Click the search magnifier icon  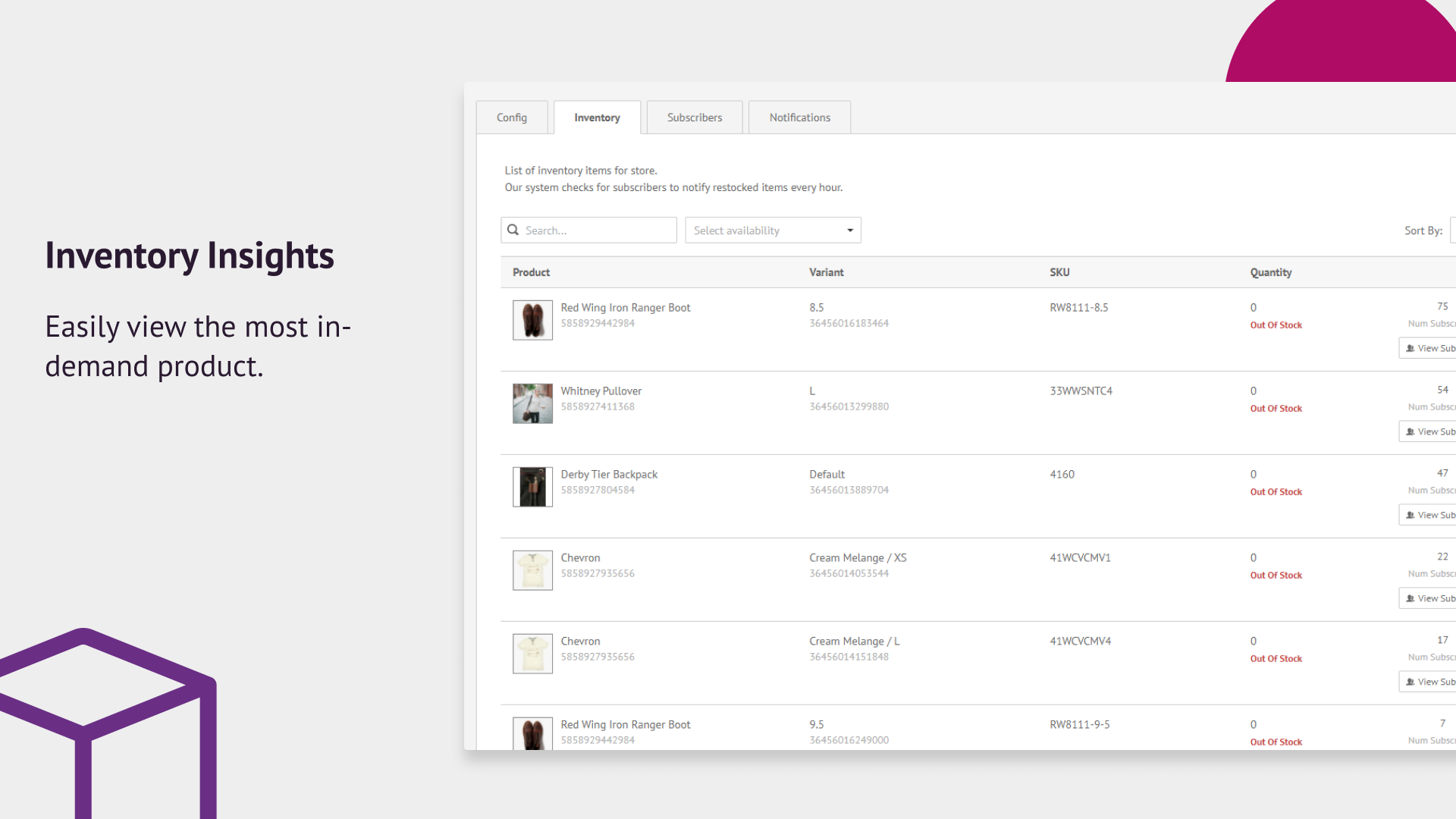pyautogui.click(x=513, y=230)
